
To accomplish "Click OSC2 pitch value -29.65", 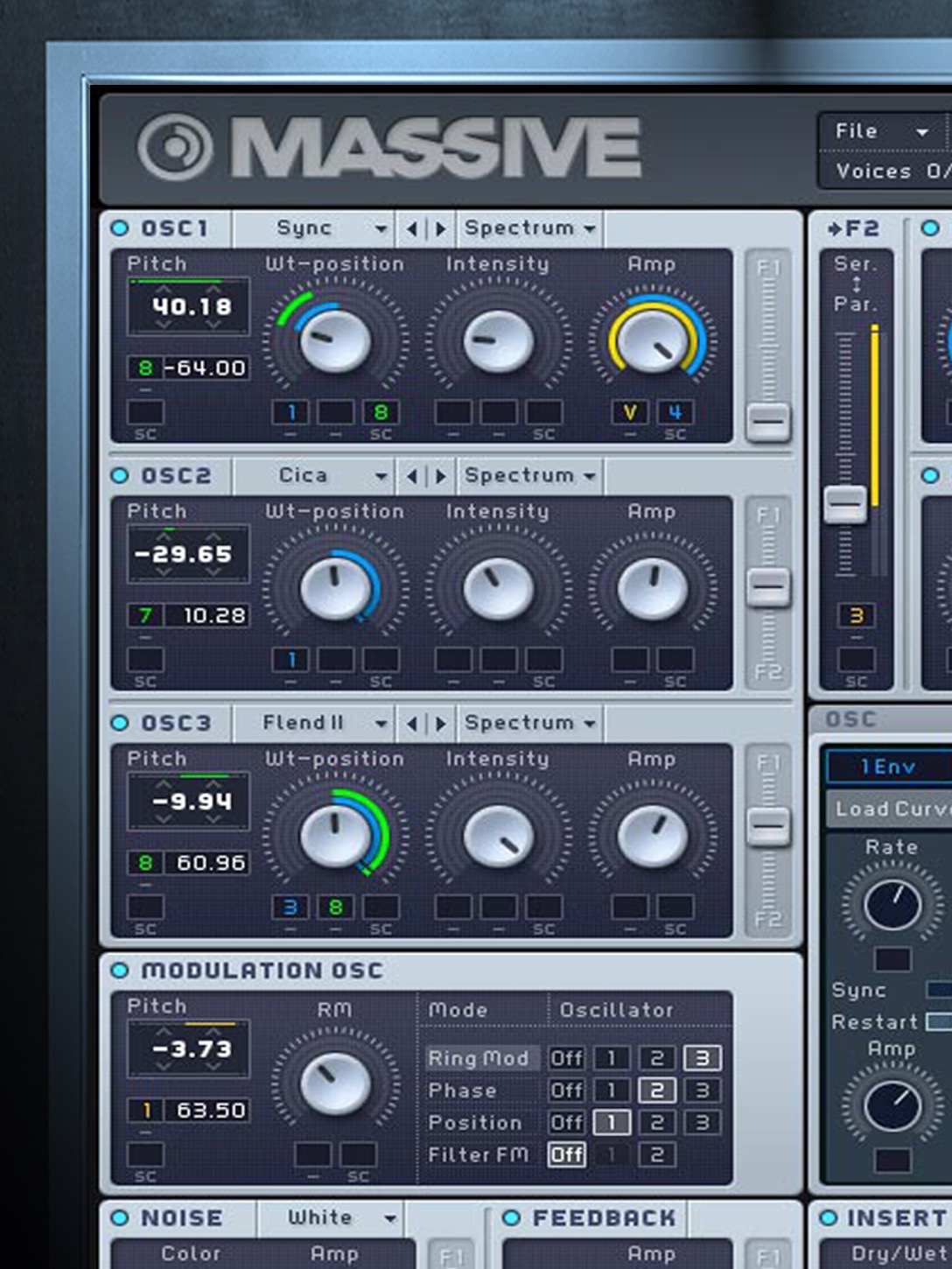I will point(184,554).
